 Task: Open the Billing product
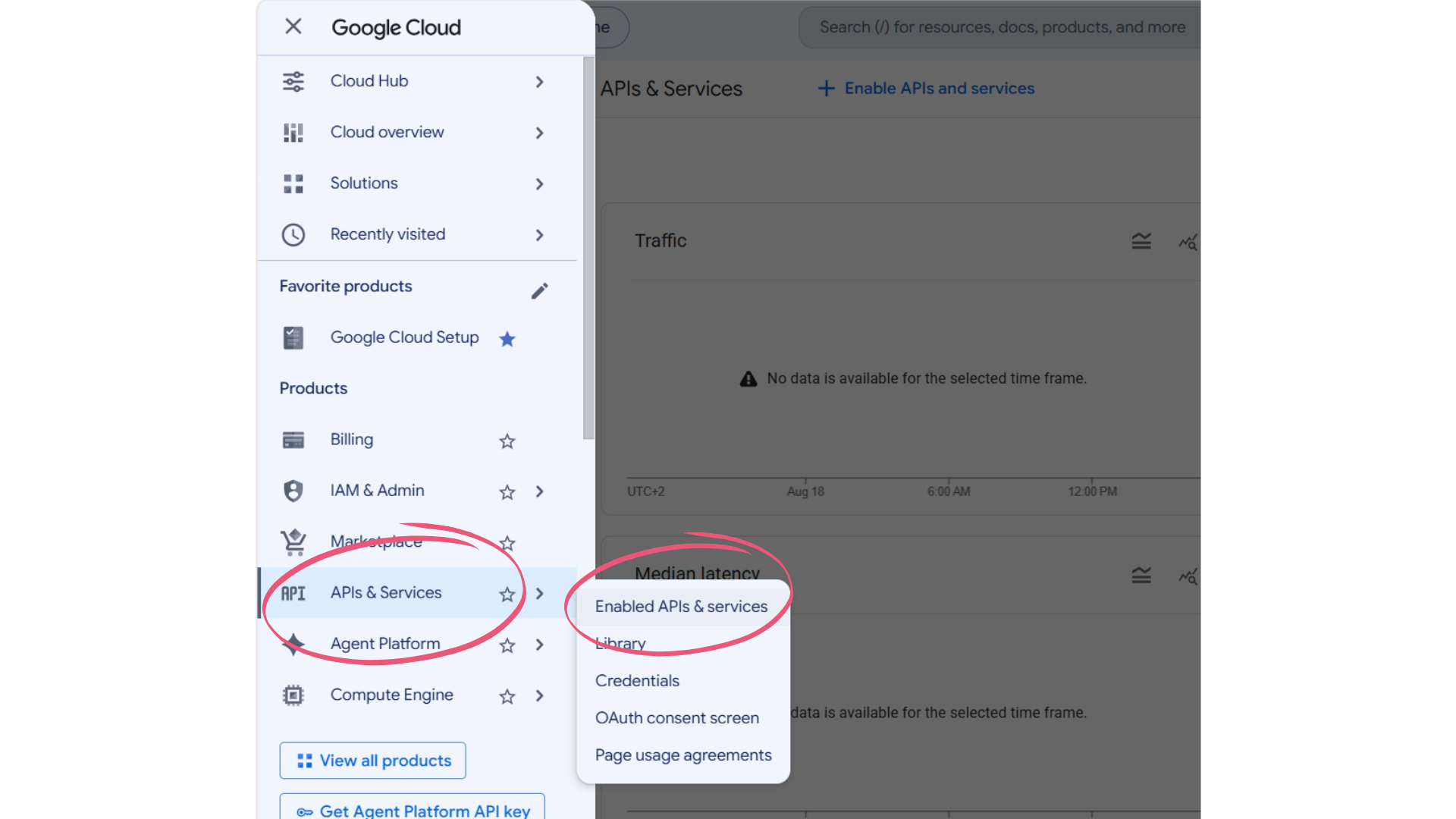coord(417,440)
